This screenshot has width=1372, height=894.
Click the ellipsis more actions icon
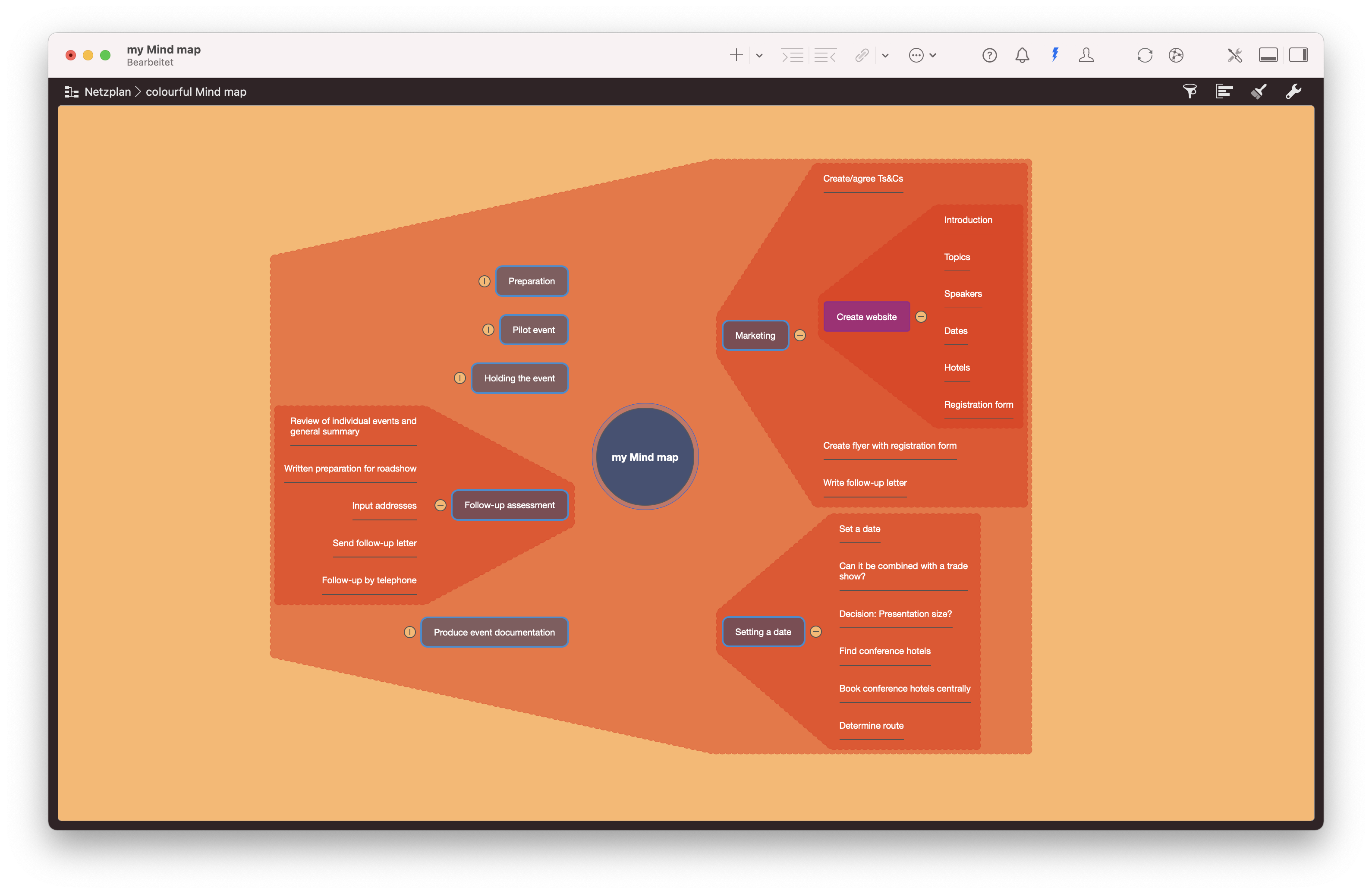pos(916,55)
